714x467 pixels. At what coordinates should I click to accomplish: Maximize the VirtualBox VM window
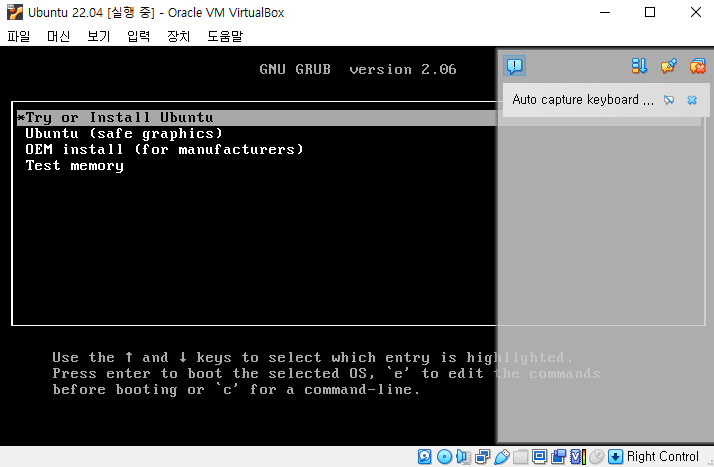(650, 12)
